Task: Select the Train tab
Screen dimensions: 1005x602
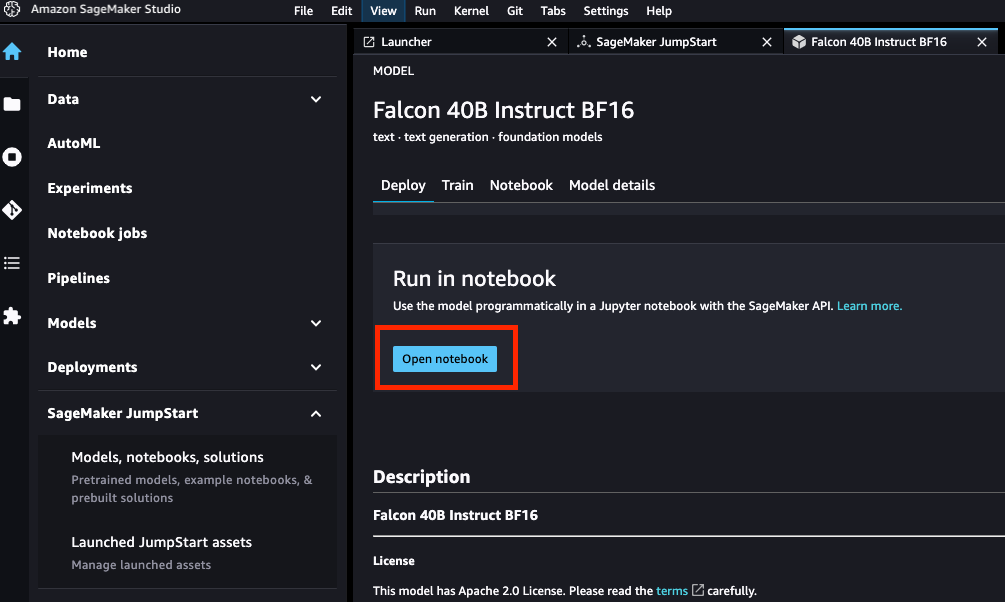Action: [457, 185]
